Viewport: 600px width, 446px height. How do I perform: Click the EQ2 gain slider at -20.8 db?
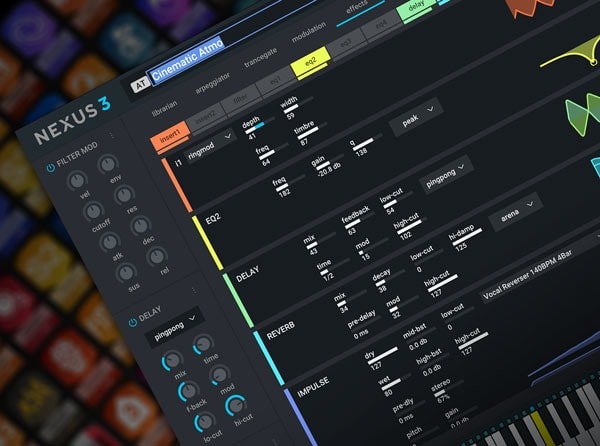coord(329,161)
